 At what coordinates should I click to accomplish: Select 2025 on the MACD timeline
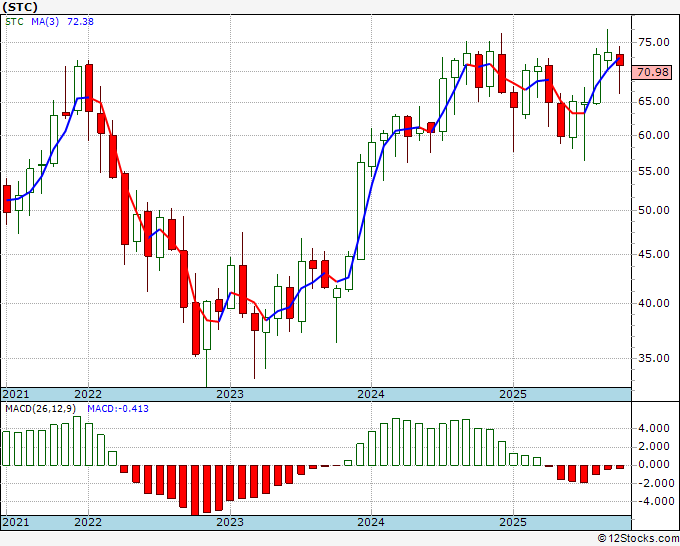(x=513, y=522)
